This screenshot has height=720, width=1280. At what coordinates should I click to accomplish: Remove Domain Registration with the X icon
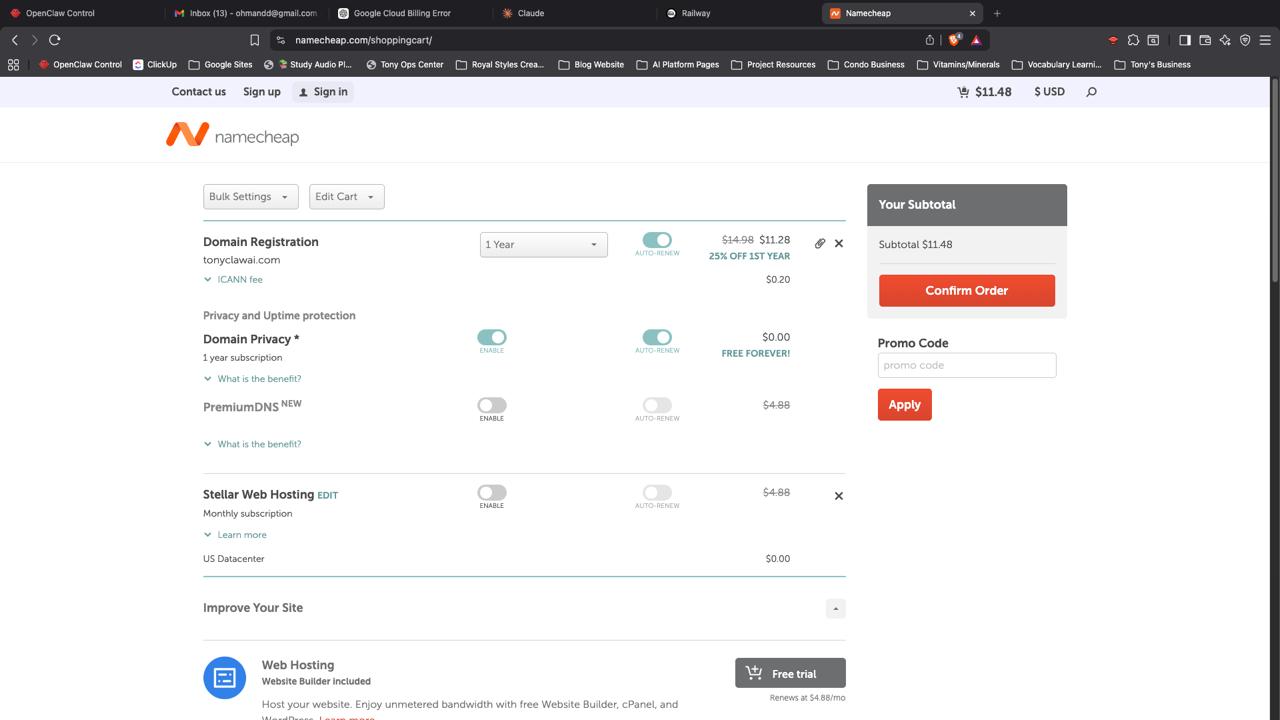[839, 243]
